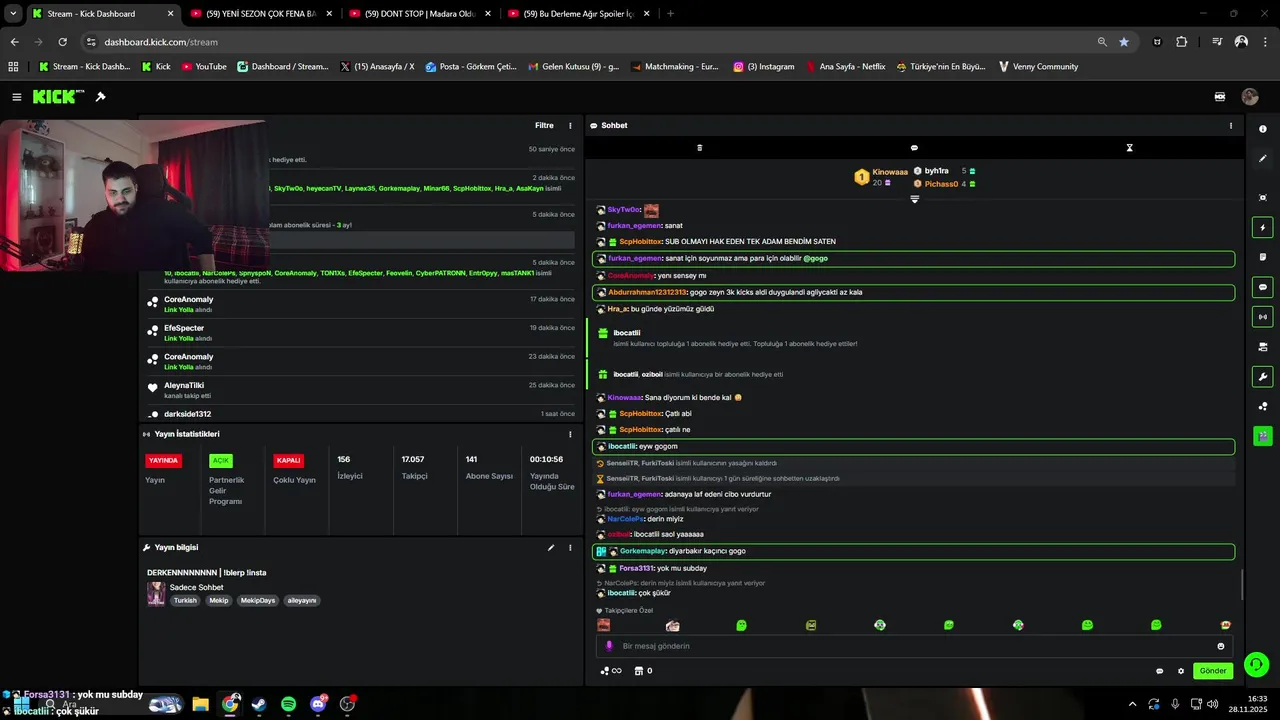
Task: Click the Kinowaaa top gifter name
Action: [x=890, y=172]
